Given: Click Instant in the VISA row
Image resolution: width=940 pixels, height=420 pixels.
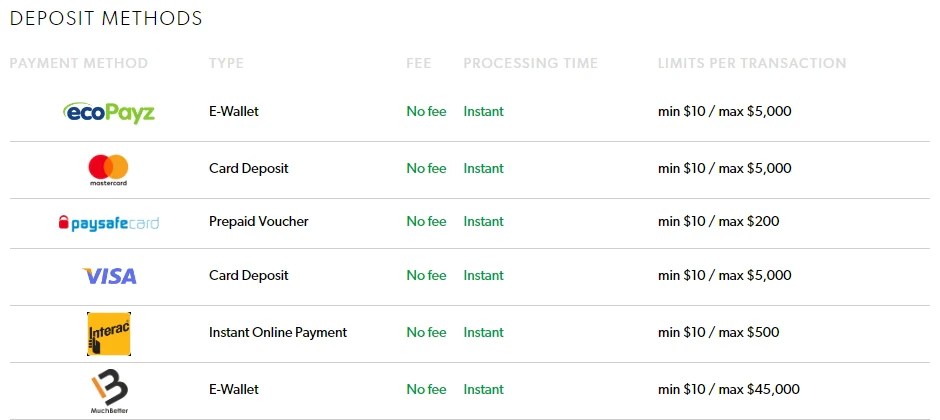Looking at the screenshot, I should point(483,276).
